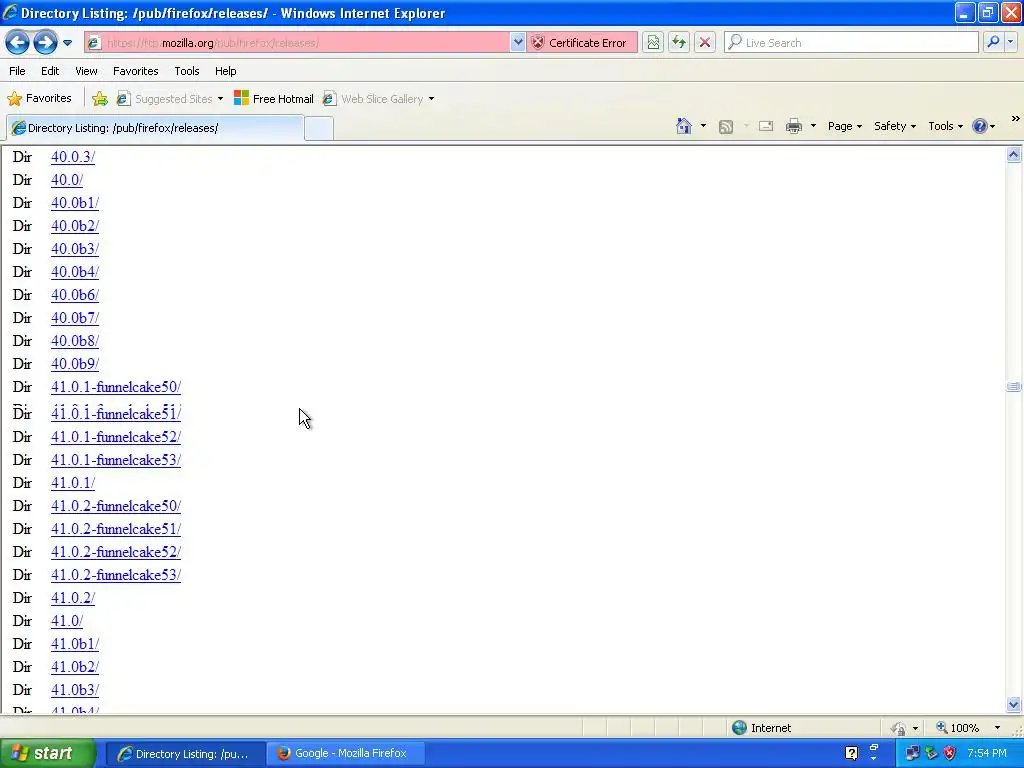Viewport: 1024px width, 768px height.
Task: Click the Search magnifier button
Action: point(993,42)
